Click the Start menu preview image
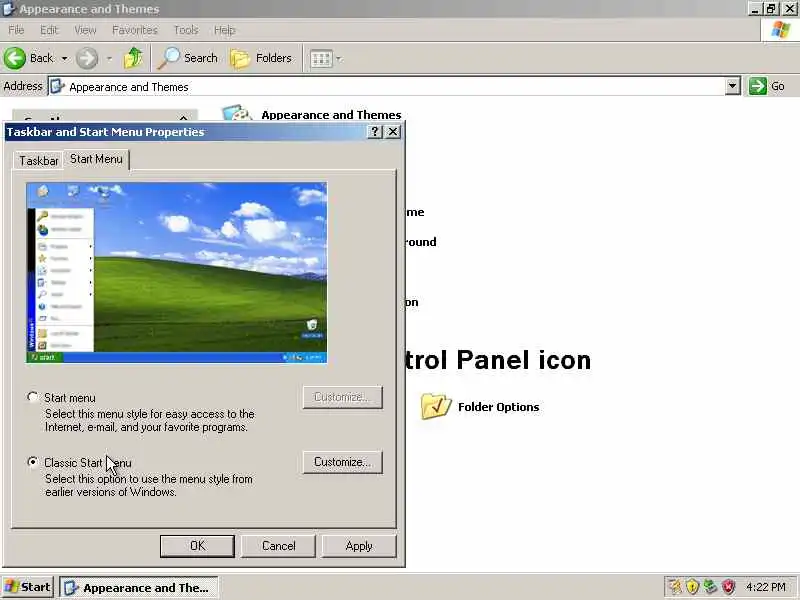 tap(177, 272)
